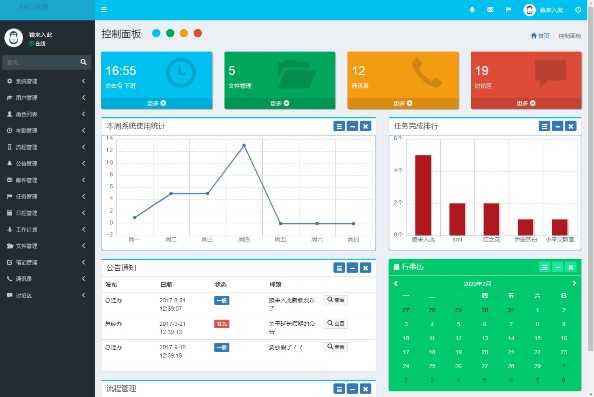Select the blue theme circle beside 控制面板
The image size is (594, 397).
pos(156,33)
